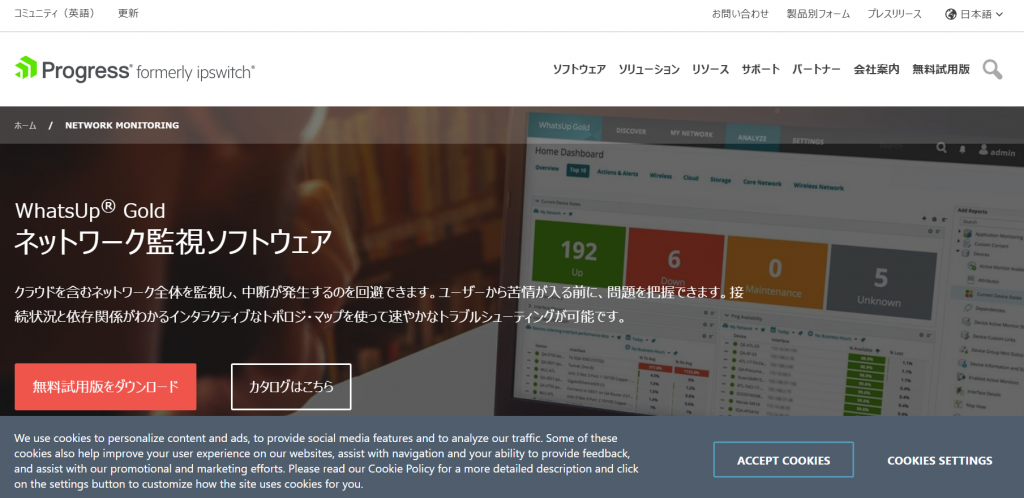Open the 更新 link
The image size is (1024, 498).
[128, 13]
